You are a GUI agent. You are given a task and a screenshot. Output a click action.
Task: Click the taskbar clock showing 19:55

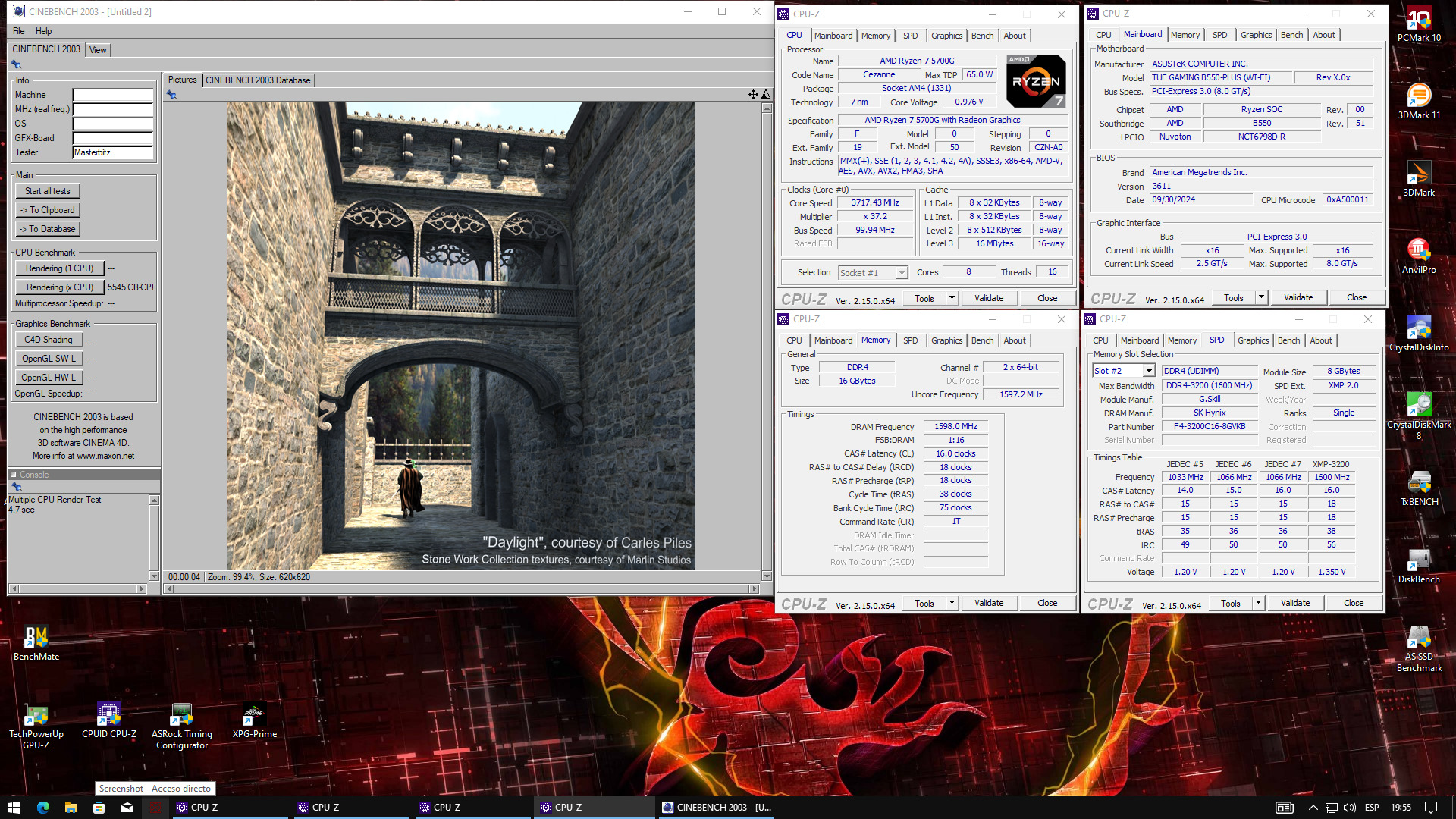click(1401, 808)
